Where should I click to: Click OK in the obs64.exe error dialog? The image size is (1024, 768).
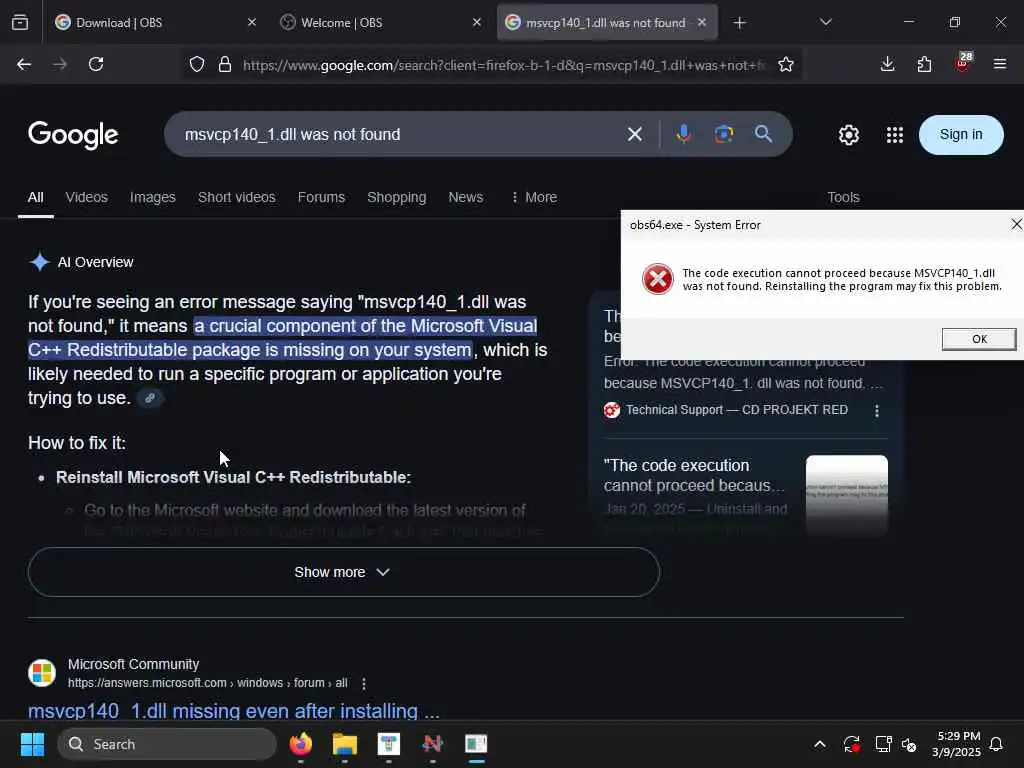[979, 339]
